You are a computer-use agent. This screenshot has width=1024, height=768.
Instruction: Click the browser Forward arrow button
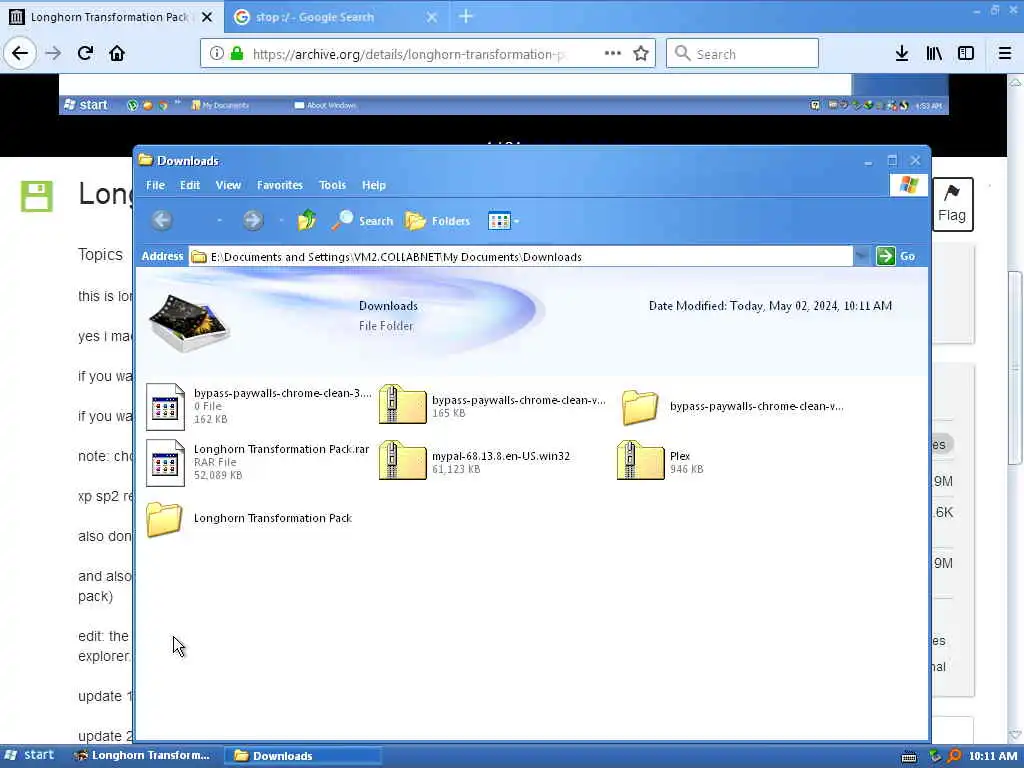tap(53, 54)
